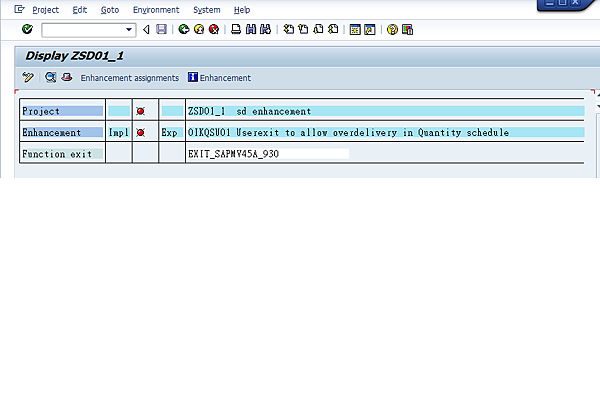Click the Find binoculars icon

[x=251, y=29]
